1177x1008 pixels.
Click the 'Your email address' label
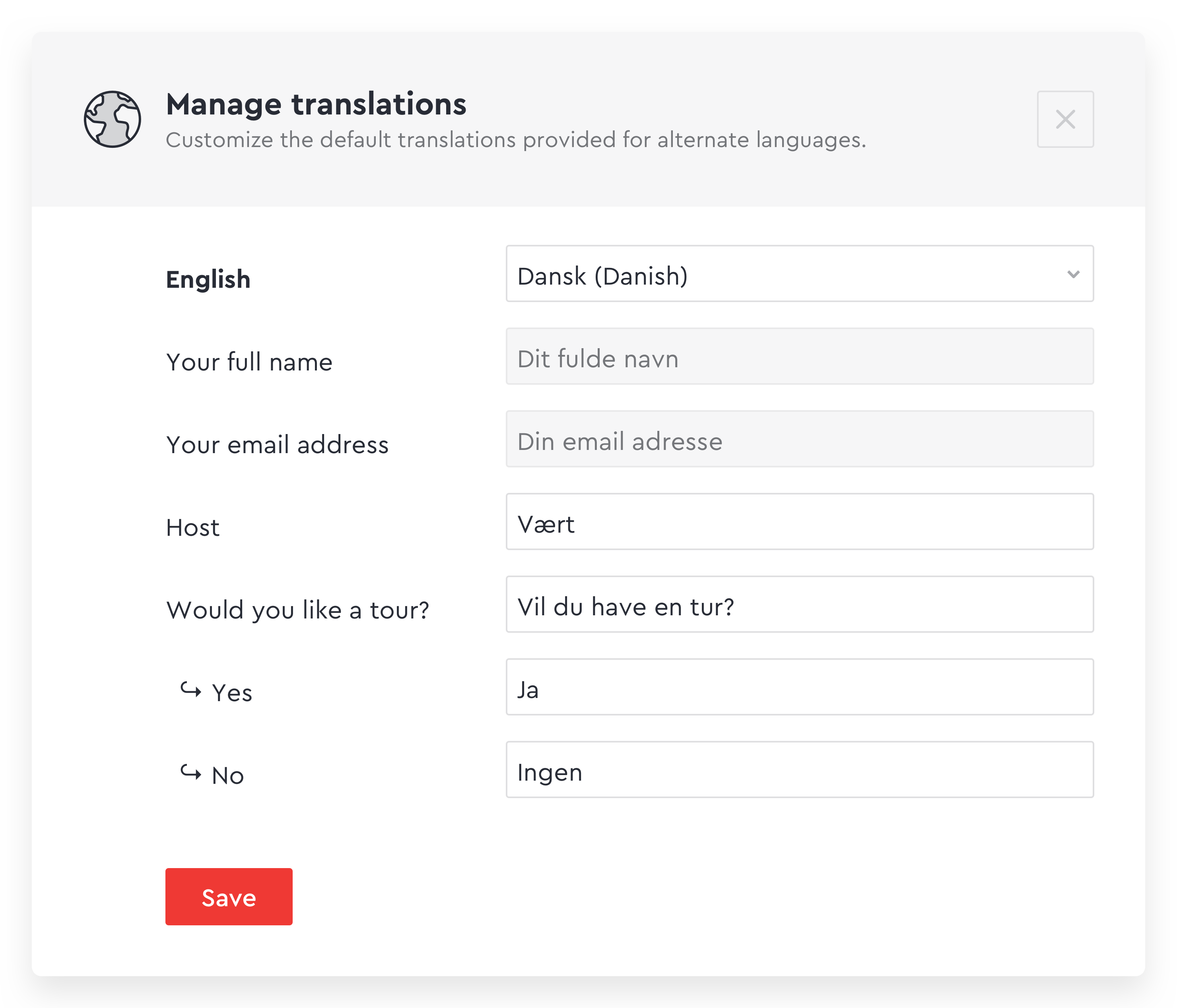click(x=277, y=445)
